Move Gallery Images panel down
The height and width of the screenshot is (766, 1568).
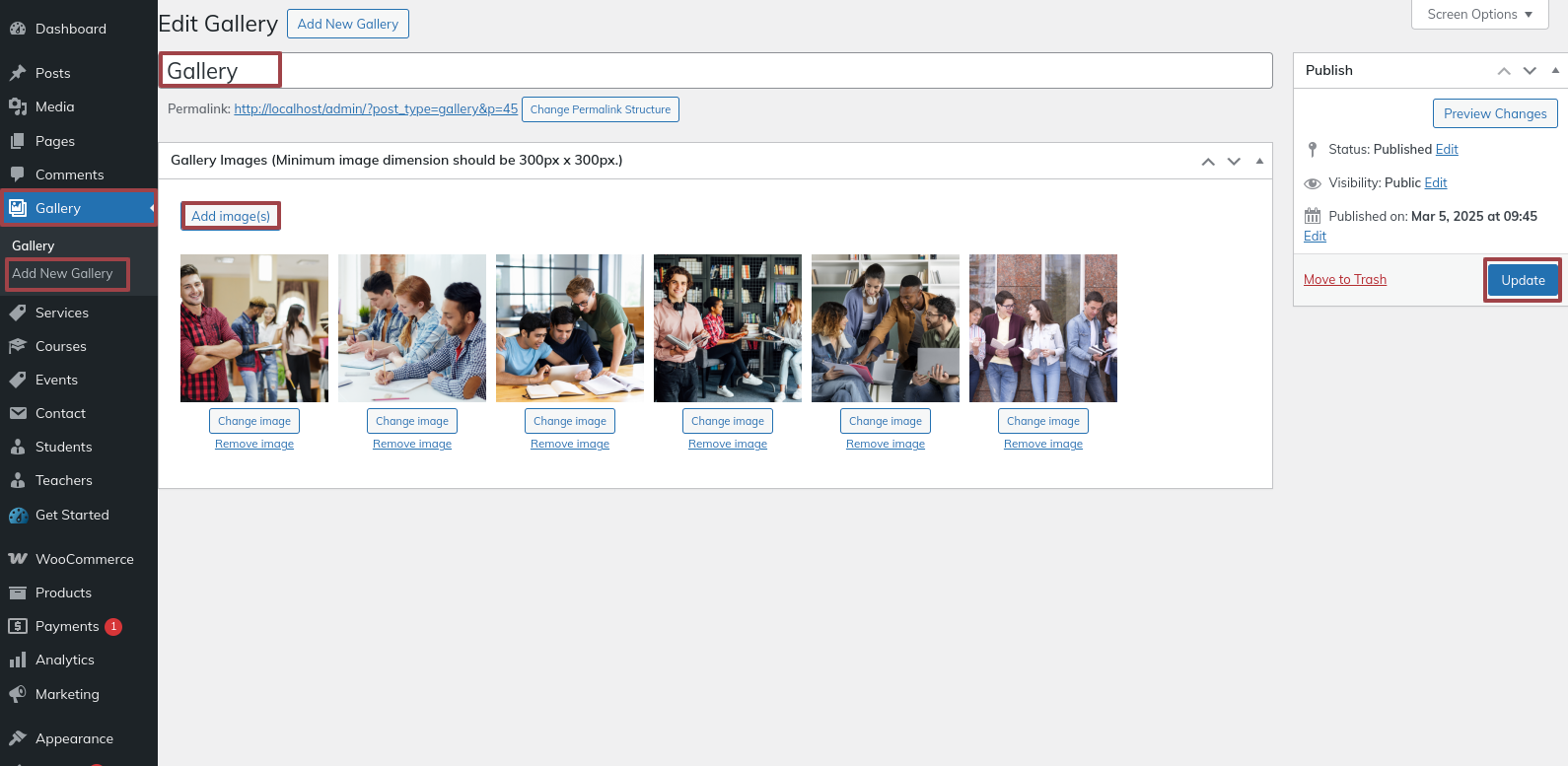(x=1234, y=161)
